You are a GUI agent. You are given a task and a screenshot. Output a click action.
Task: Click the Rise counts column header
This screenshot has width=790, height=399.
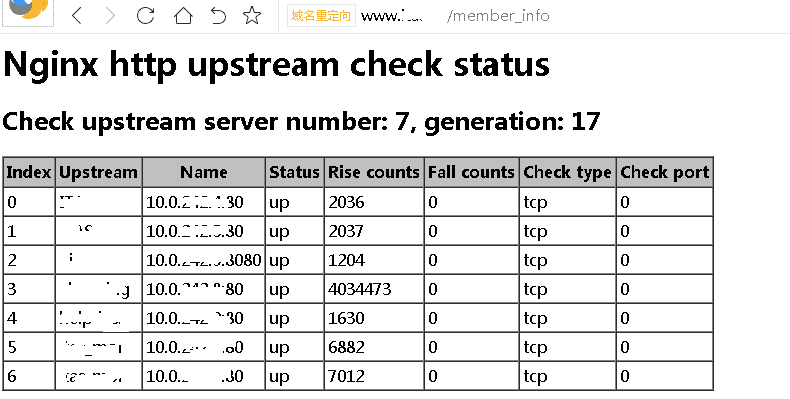click(x=374, y=172)
